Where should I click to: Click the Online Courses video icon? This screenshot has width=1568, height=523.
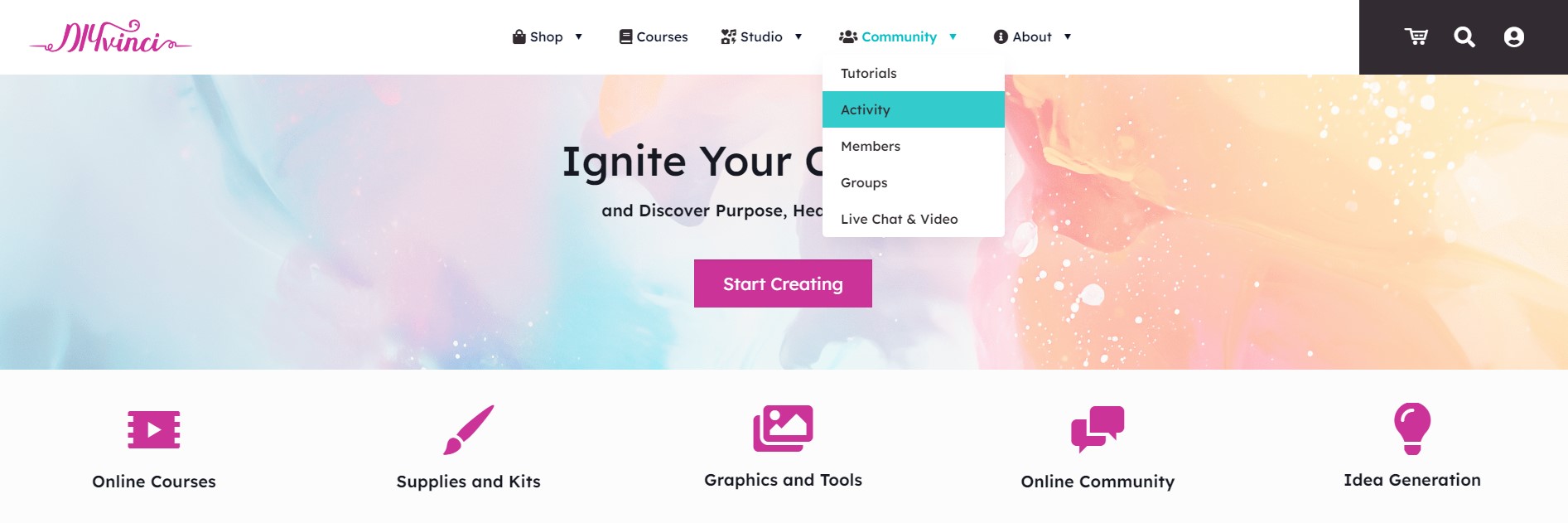154,429
